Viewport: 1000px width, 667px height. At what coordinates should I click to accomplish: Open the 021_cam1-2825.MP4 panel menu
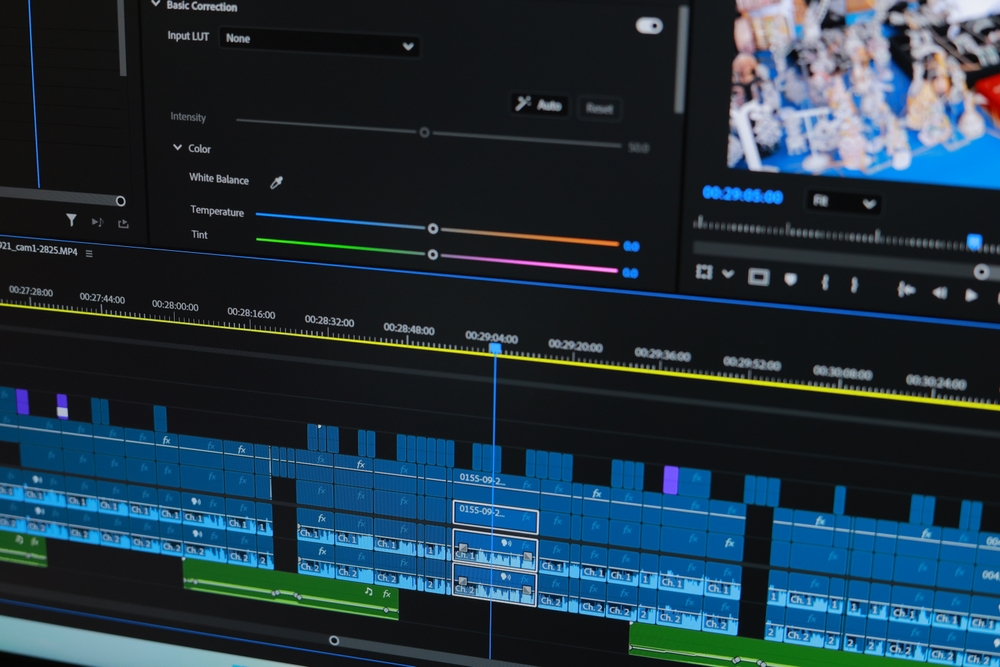(x=89, y=253)
